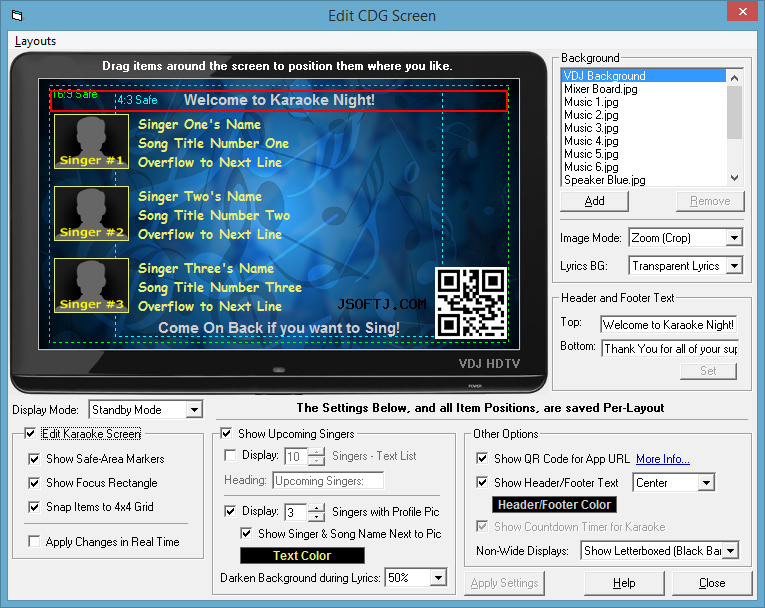Screen dimensions: 765x608
Task: Decrease Profile Pic singers count stepper
Action: (x=317, y=516)
